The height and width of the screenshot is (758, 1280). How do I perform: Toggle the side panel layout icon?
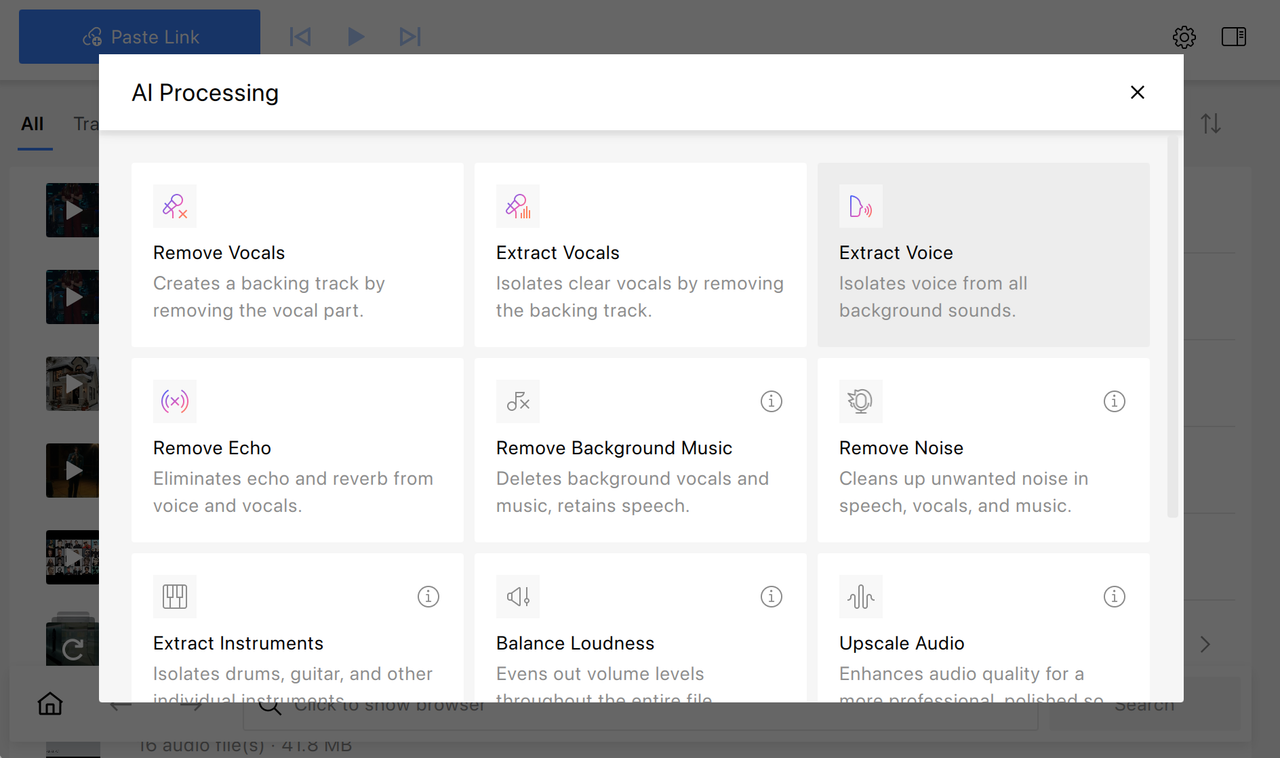pos(1234,37)
